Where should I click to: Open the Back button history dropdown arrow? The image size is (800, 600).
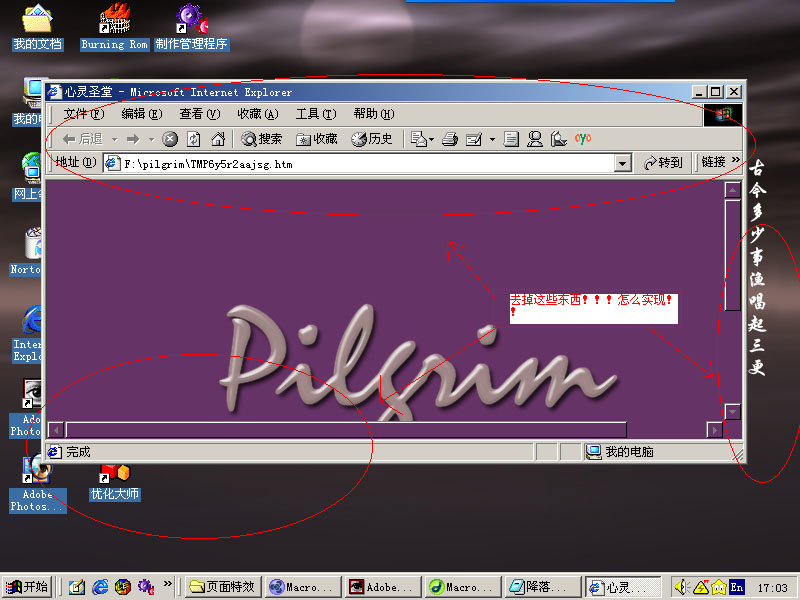115,139
